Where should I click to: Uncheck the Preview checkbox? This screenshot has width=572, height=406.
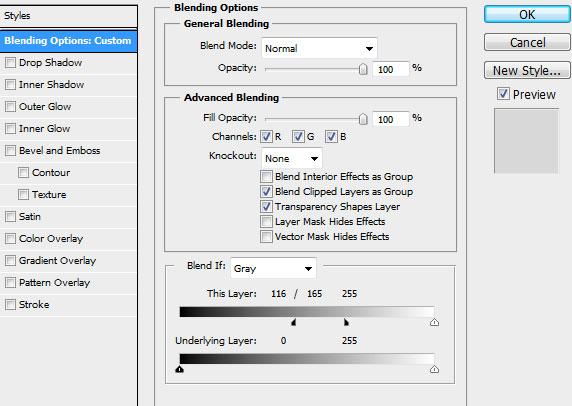[503, 94]
